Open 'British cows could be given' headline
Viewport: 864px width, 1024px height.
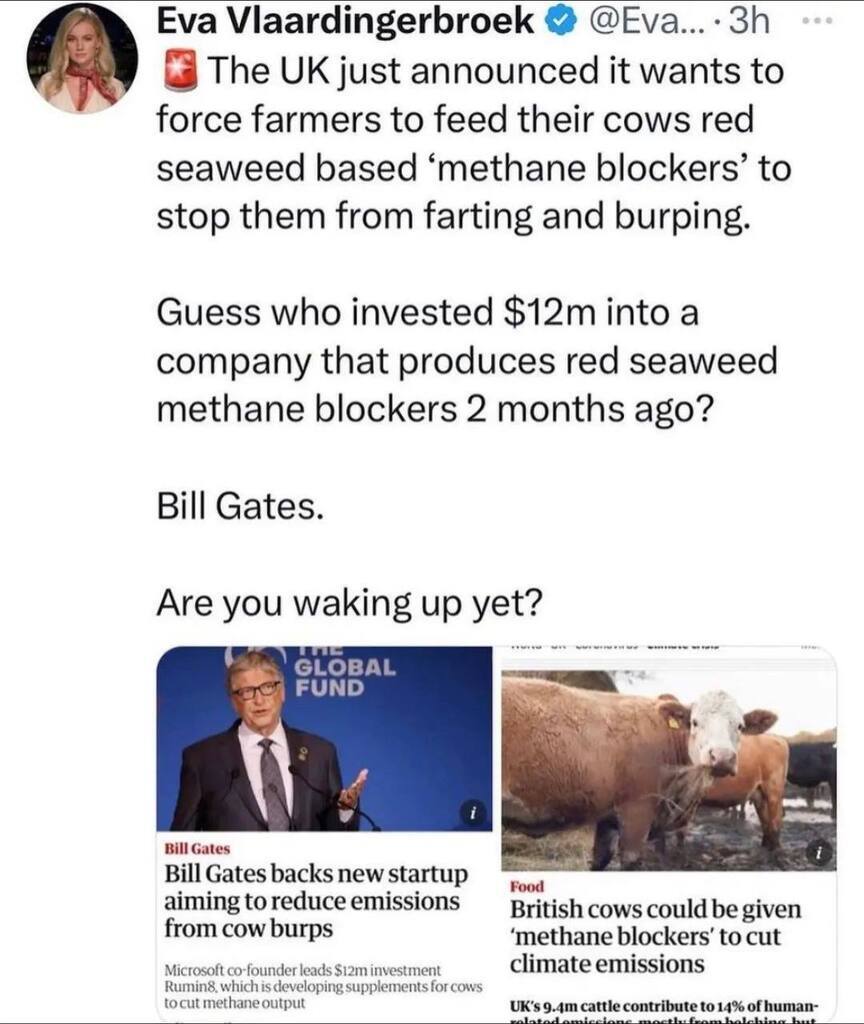[x=655, y=938]
